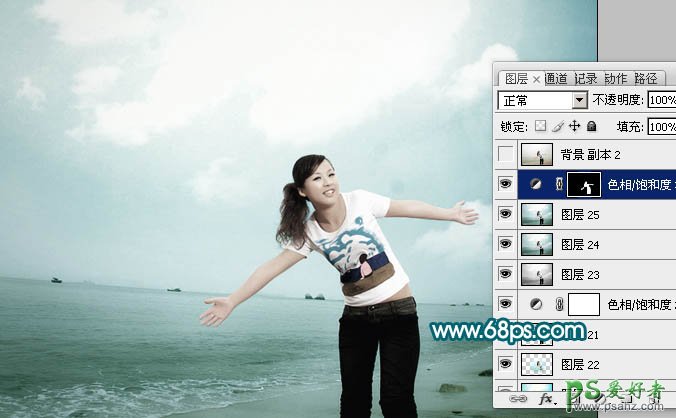Click mask link icon on selected adjustment layer

click(559, 184)
